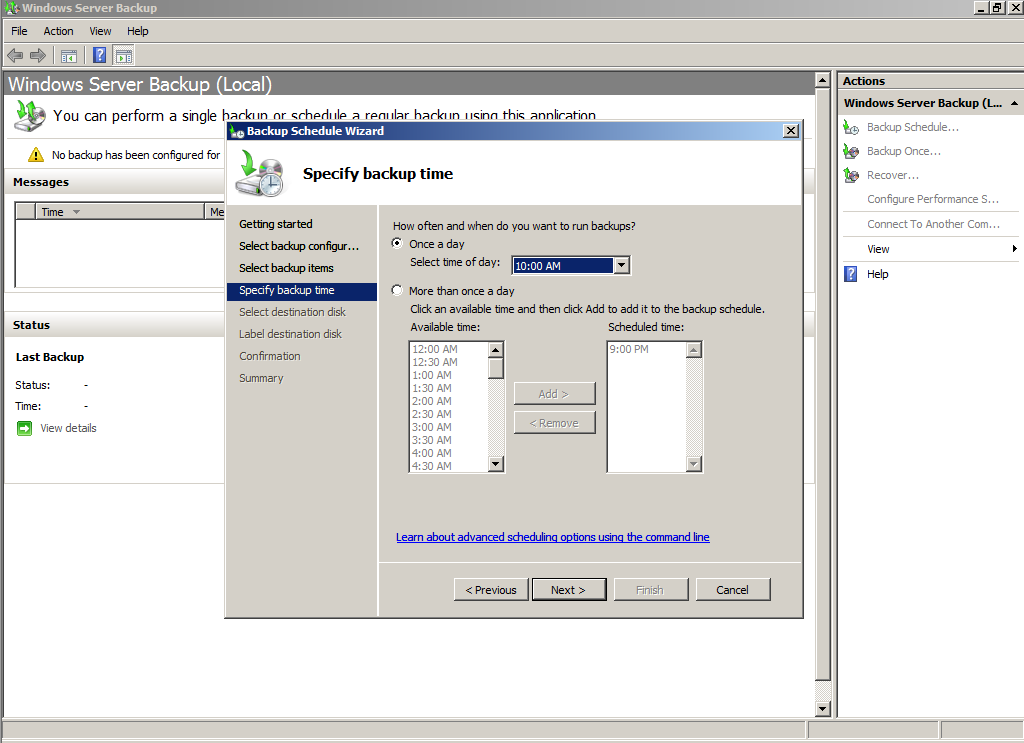Screen dimensions: 1024x743
Task: Click the Windows Server Backup title icon
Action: 11,8
